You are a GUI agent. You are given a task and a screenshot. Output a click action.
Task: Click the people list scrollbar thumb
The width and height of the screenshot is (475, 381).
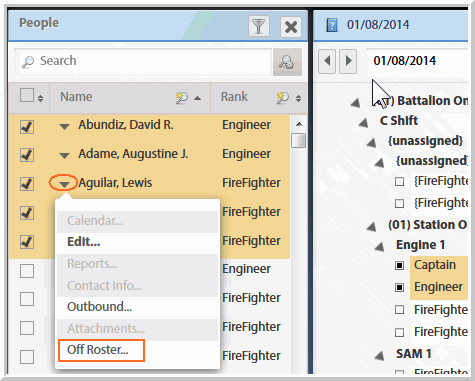(298, 140)
